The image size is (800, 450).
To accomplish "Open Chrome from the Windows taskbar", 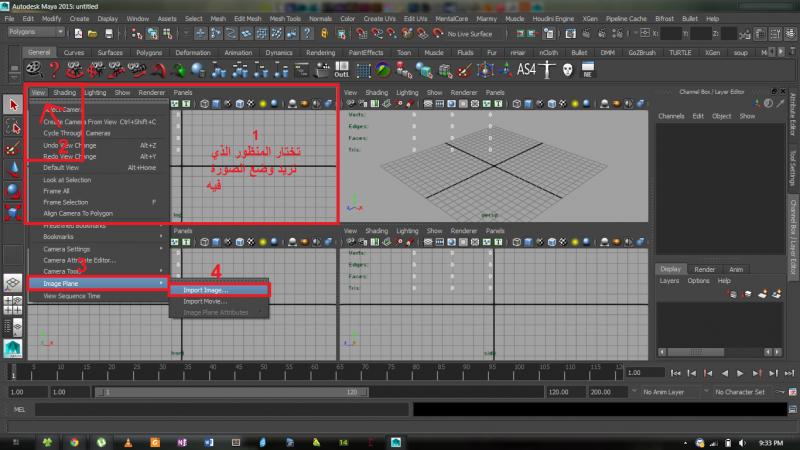I will tap(74, 442).
